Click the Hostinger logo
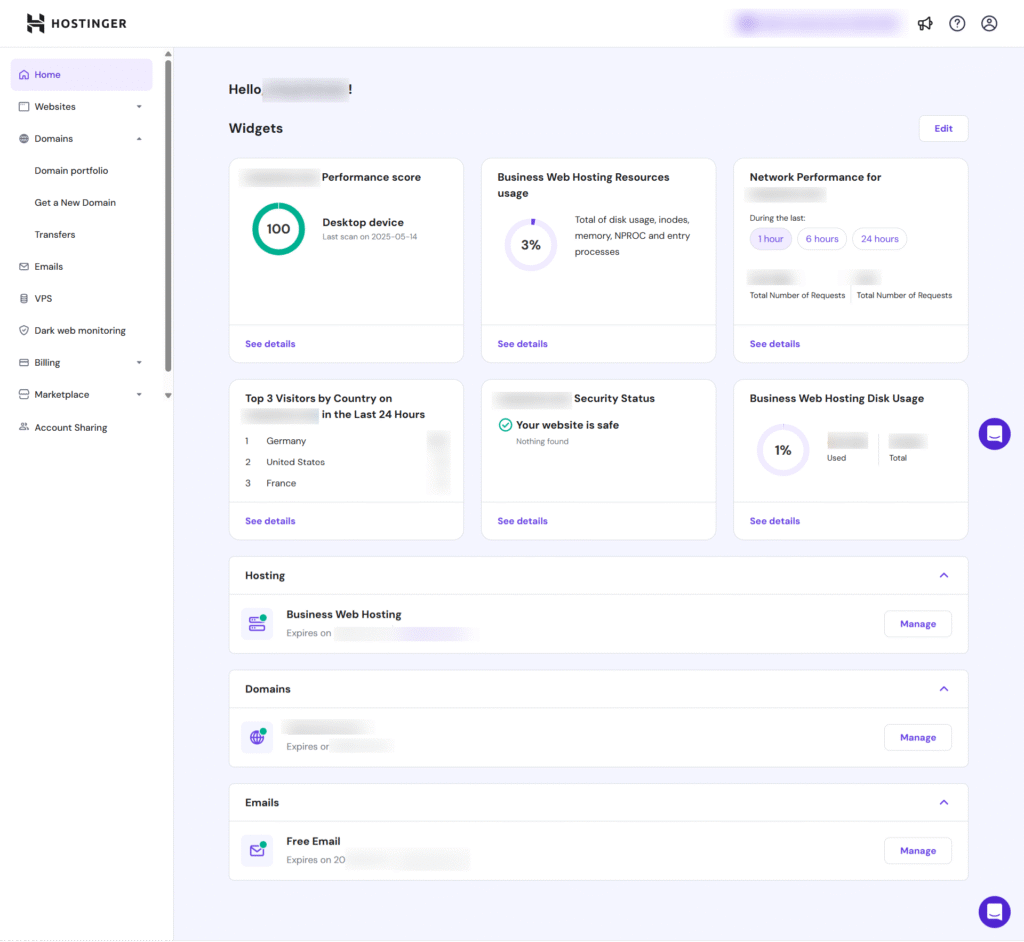1024x942 pixels. point(76,24)
